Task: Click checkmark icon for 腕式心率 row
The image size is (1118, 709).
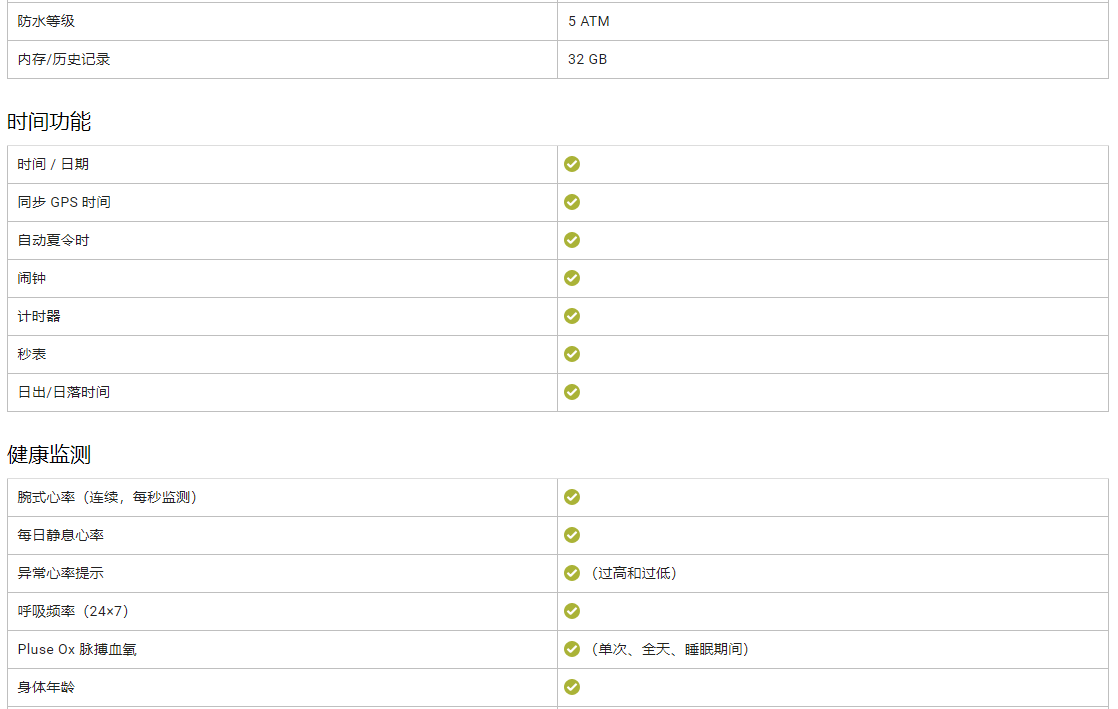Action: (572, 497)
